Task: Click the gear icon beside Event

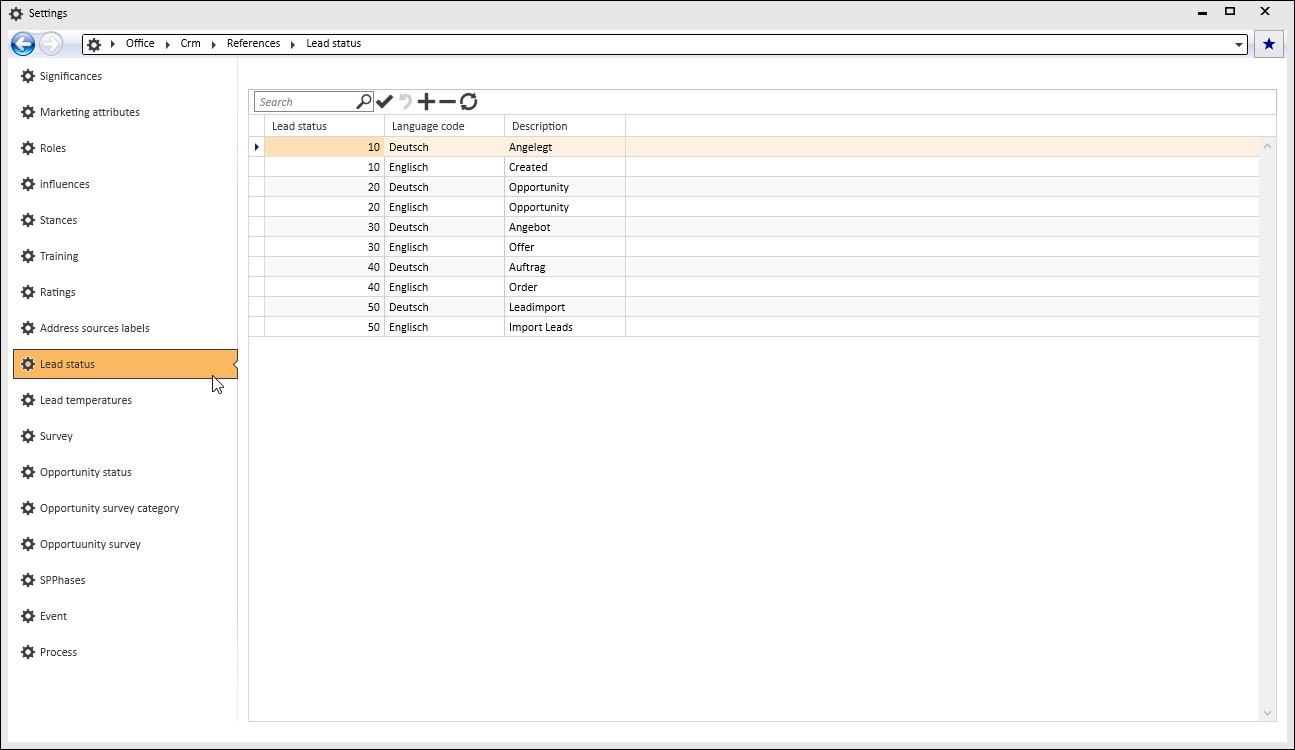Action: click(x=28, y=616)
